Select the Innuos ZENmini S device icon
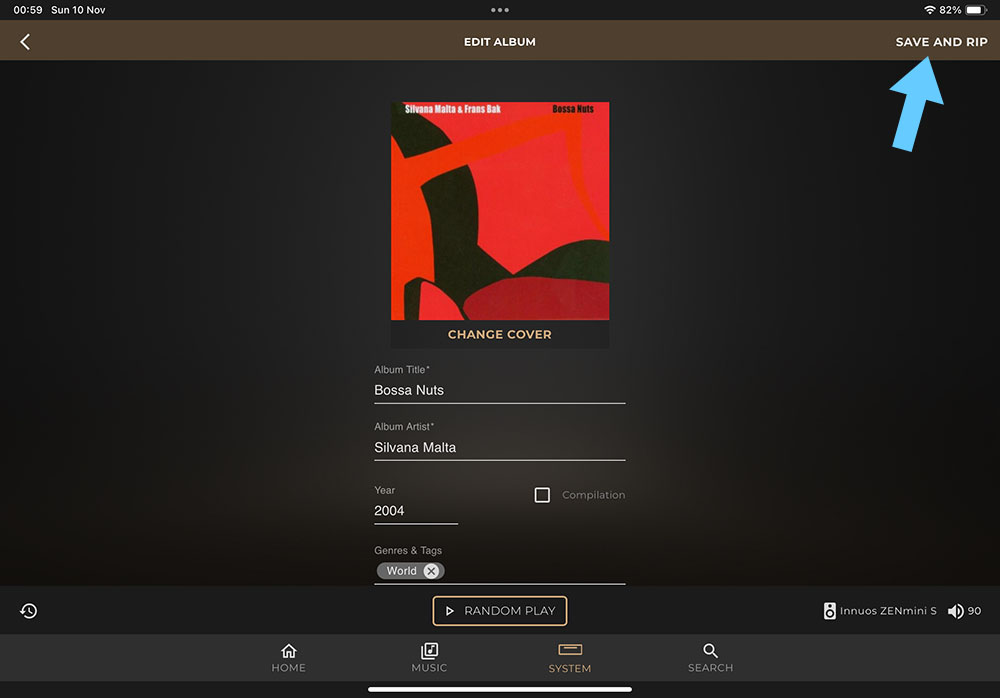 tap(829, 611)
